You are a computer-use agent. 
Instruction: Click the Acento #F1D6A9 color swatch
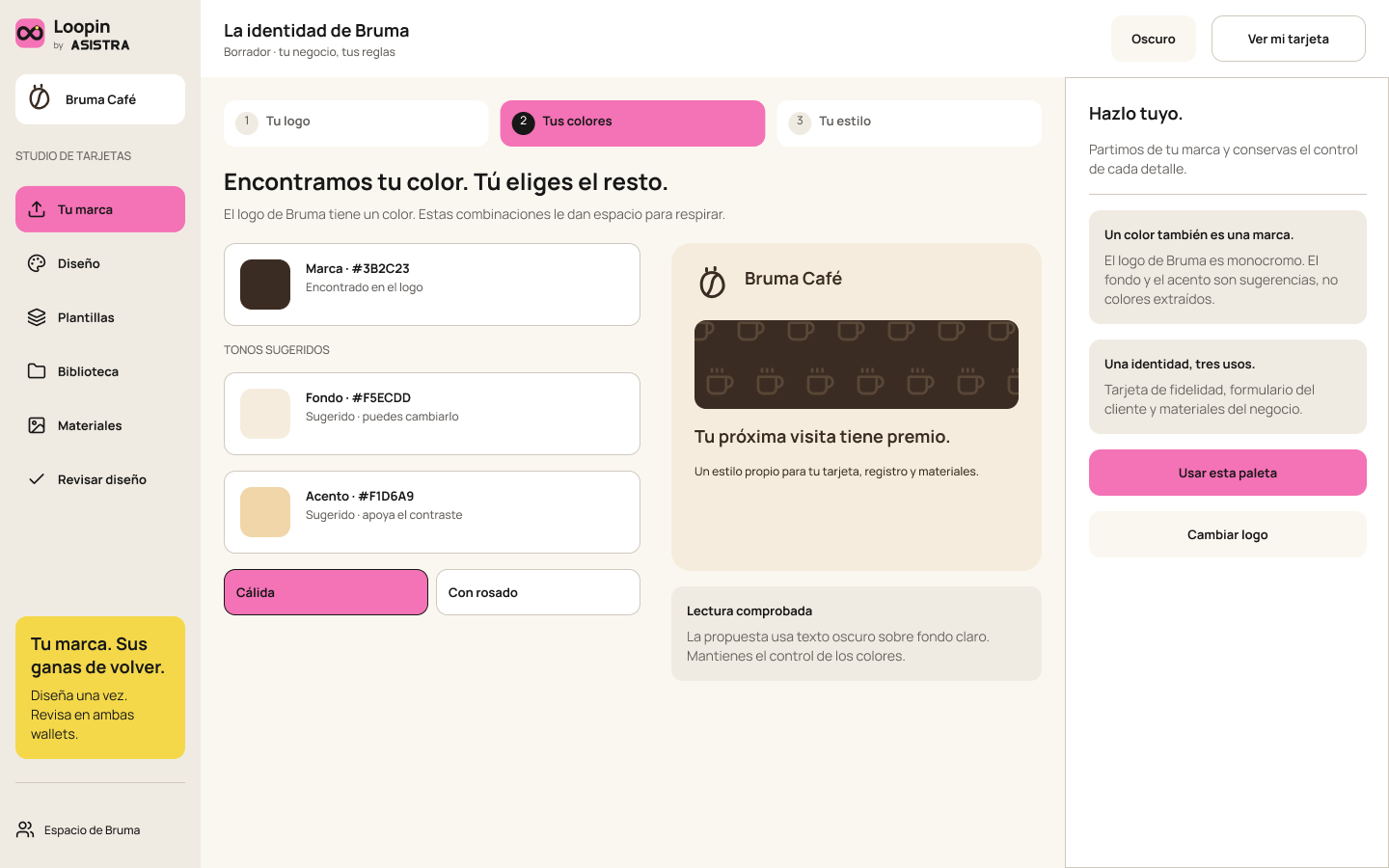click(265, 512)
